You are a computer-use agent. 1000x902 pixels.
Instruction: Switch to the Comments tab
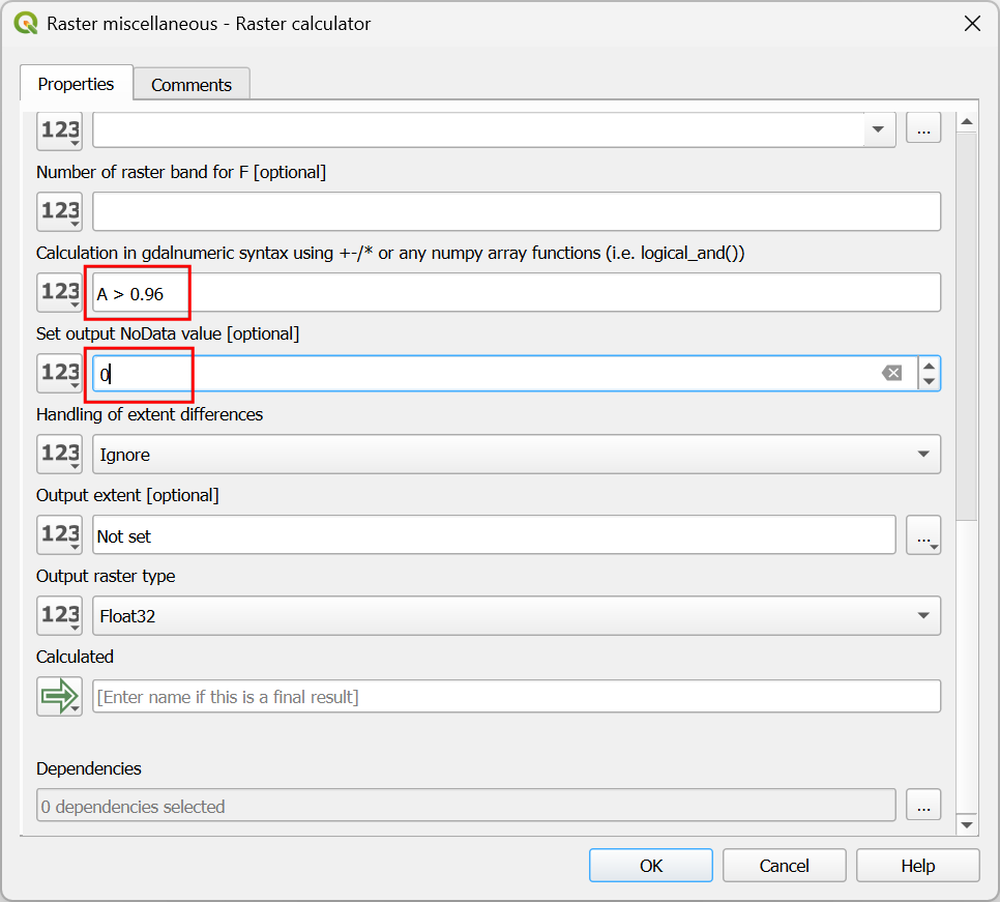click(191, 84)
